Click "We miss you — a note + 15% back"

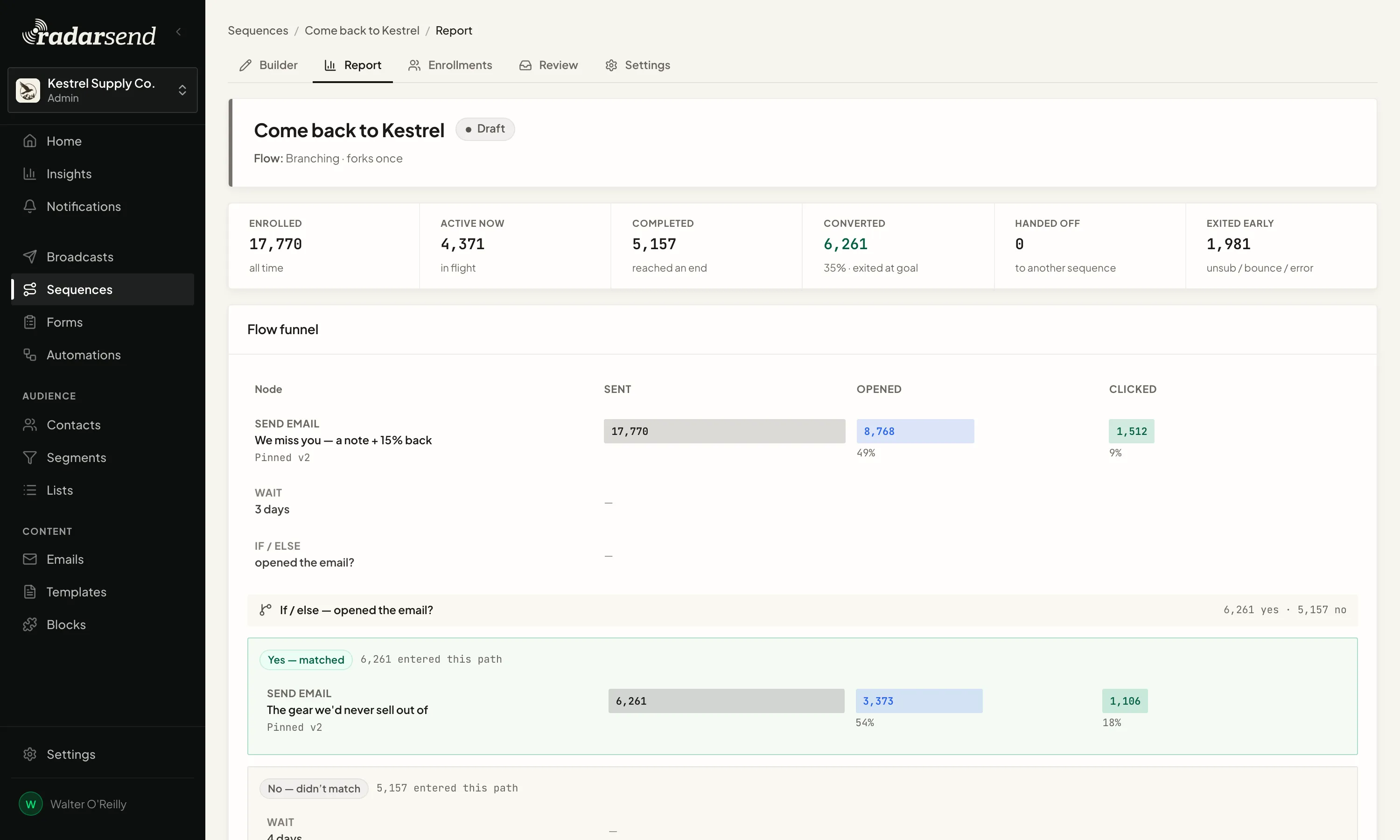tap(343, 441)
